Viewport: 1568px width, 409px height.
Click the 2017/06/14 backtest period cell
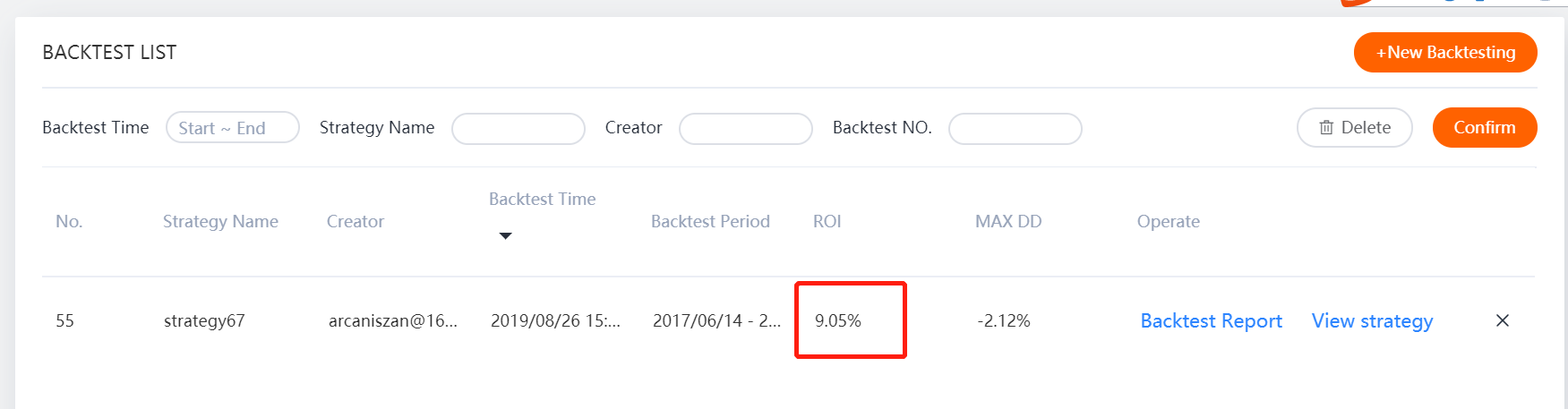click(716, 321)
